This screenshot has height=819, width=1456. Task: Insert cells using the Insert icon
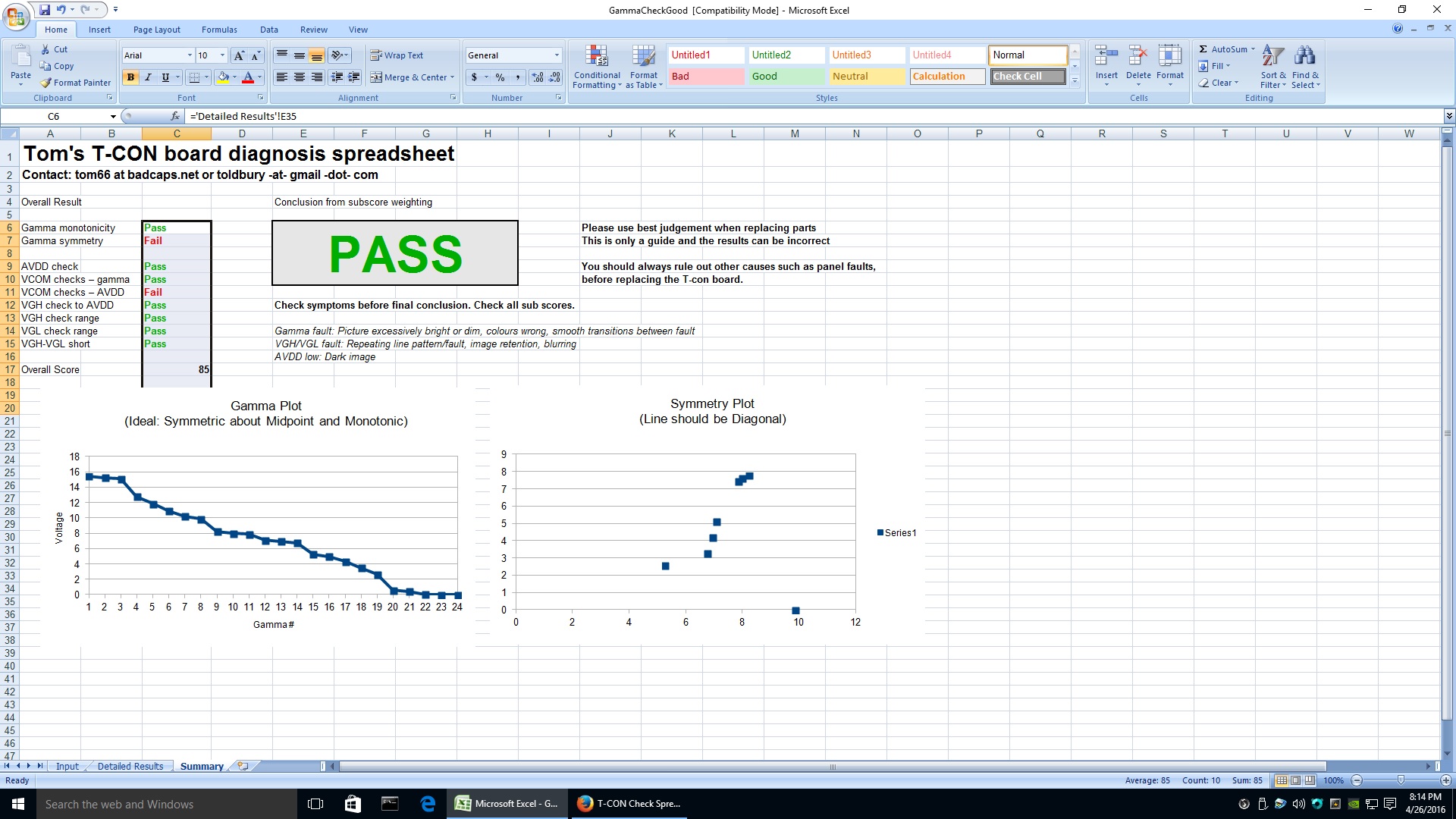click(1106, 57)
